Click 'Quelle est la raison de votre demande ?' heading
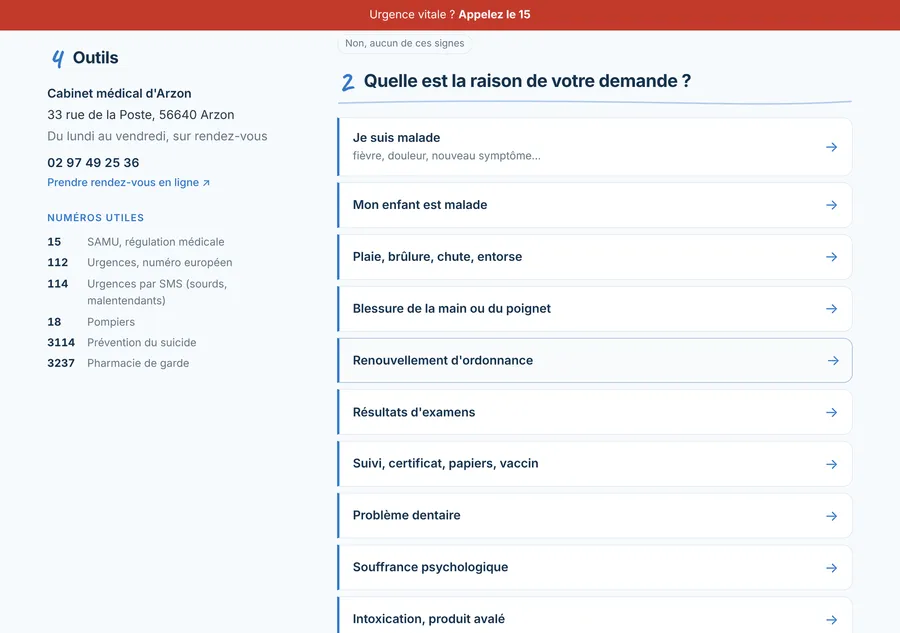 point(527,81)
